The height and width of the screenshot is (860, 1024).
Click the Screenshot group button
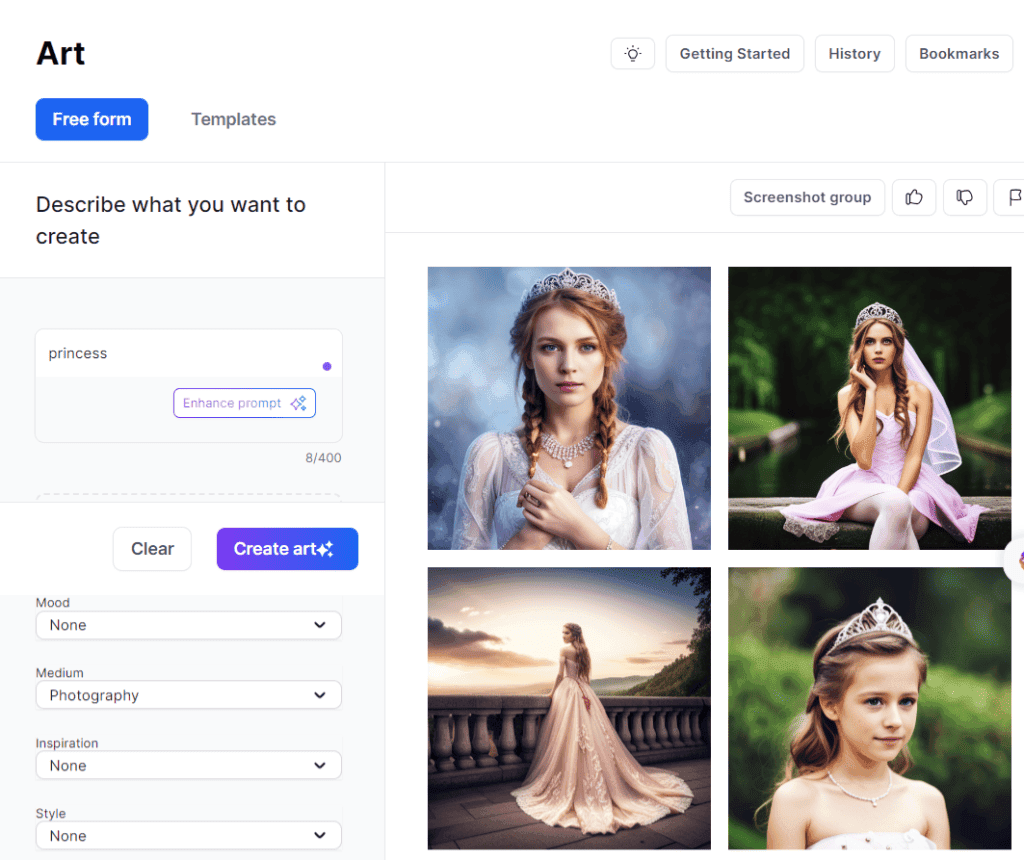coord(807,198)
